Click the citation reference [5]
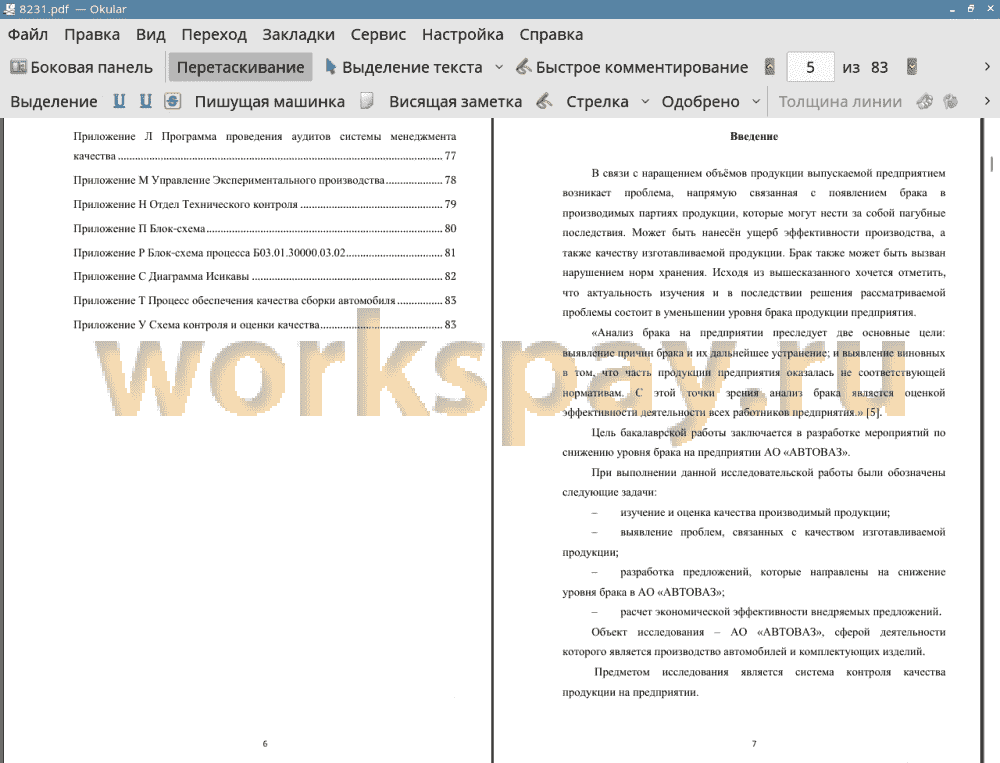Screen dimensions: 1000x763 pyautogui.click(x=874, y=413)
